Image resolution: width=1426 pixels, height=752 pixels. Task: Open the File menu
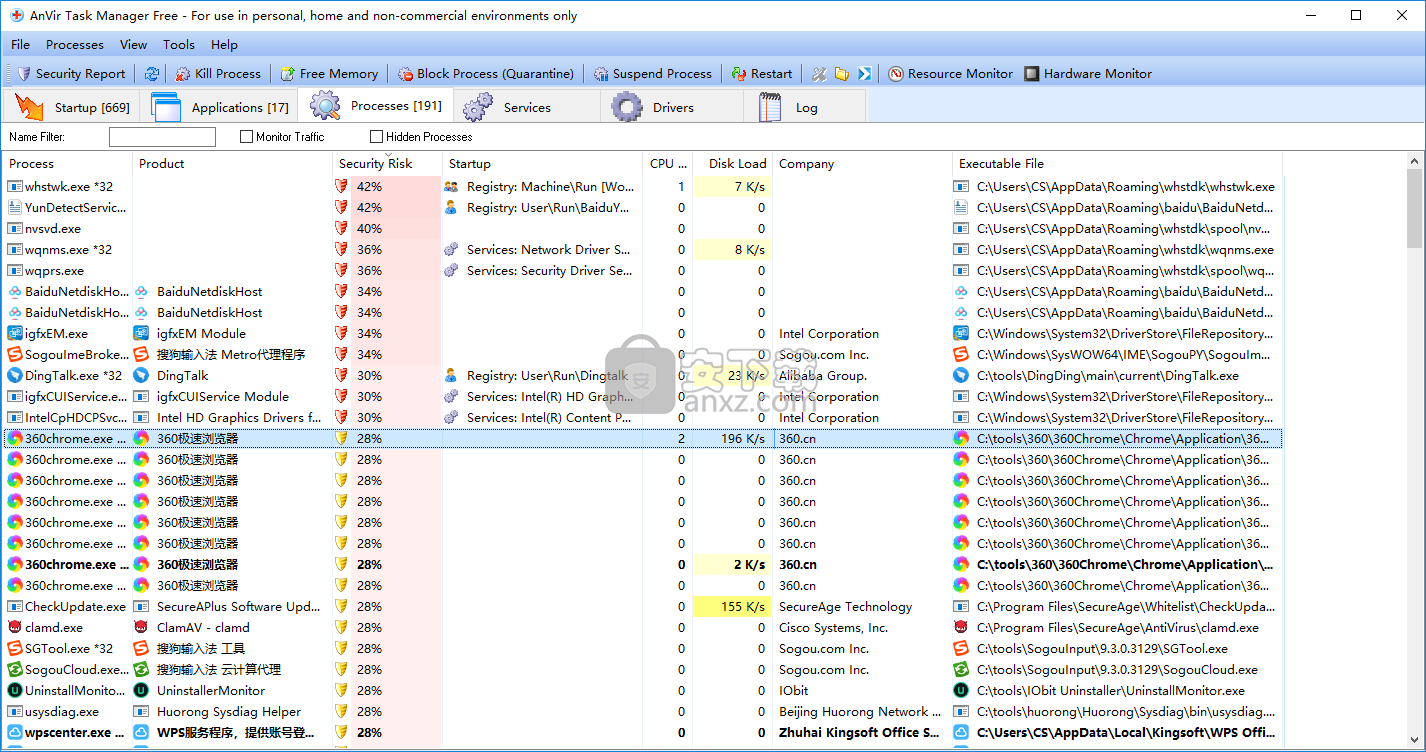[x=20, y=44]
